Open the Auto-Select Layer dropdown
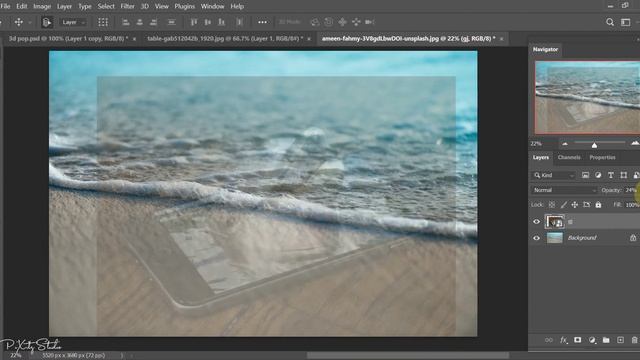The height and width of the screenshot is (360, 640). 73,22
